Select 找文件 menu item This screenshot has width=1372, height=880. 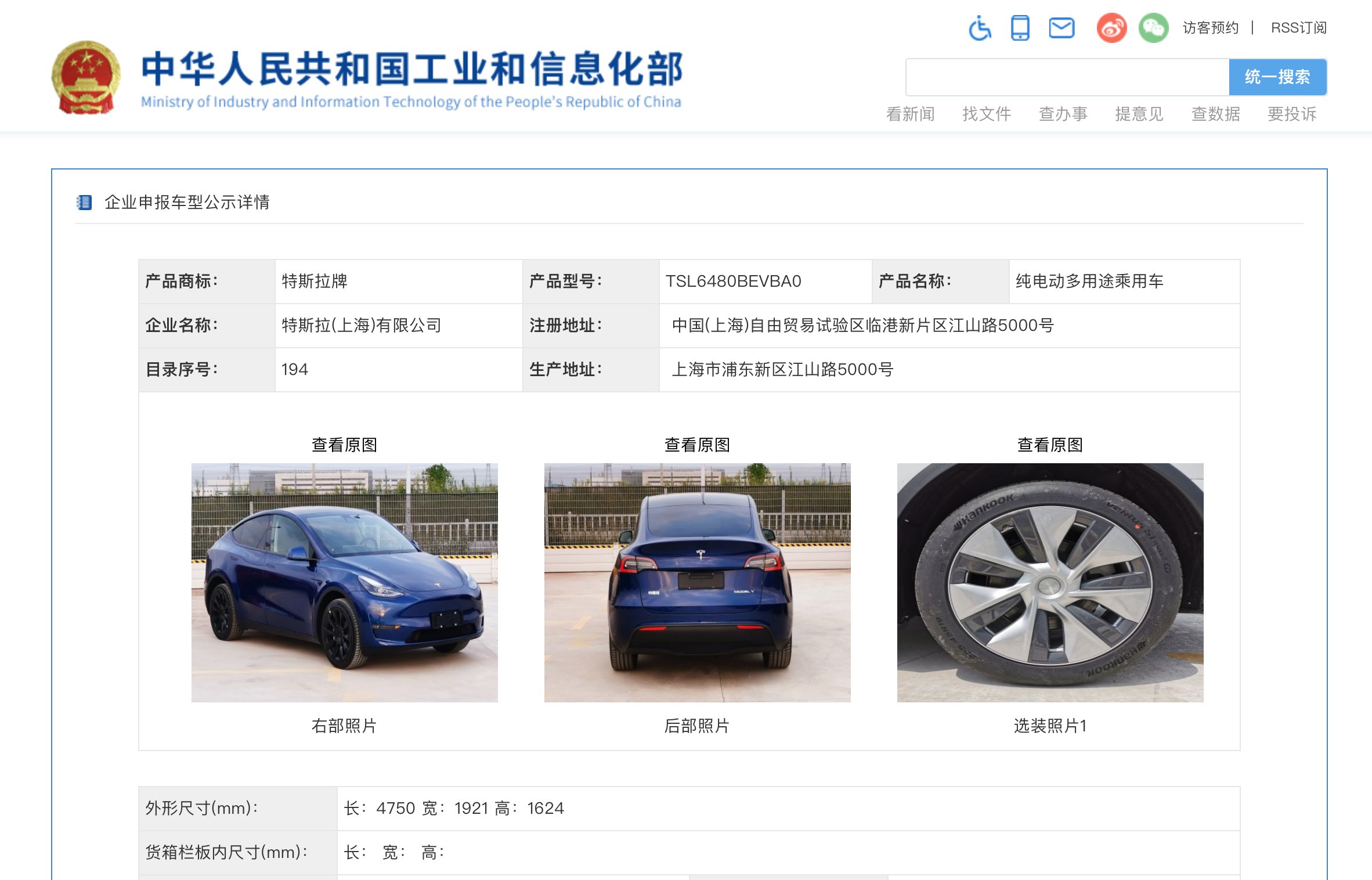tap(987, 114)
